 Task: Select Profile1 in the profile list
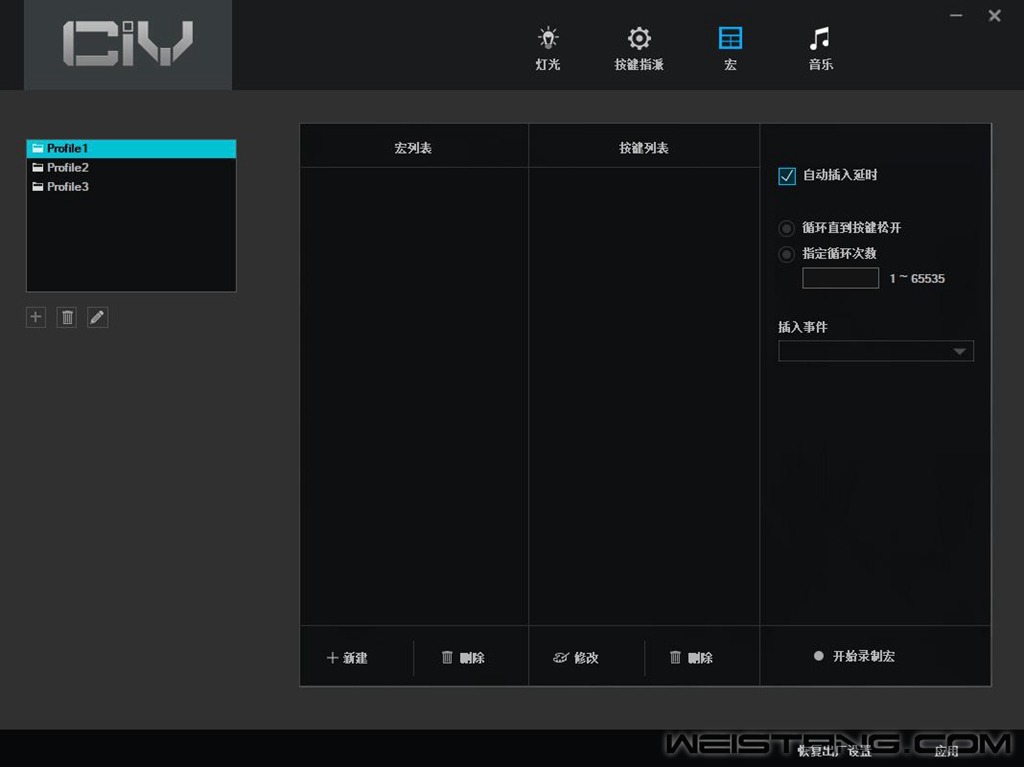pos(131,148)
